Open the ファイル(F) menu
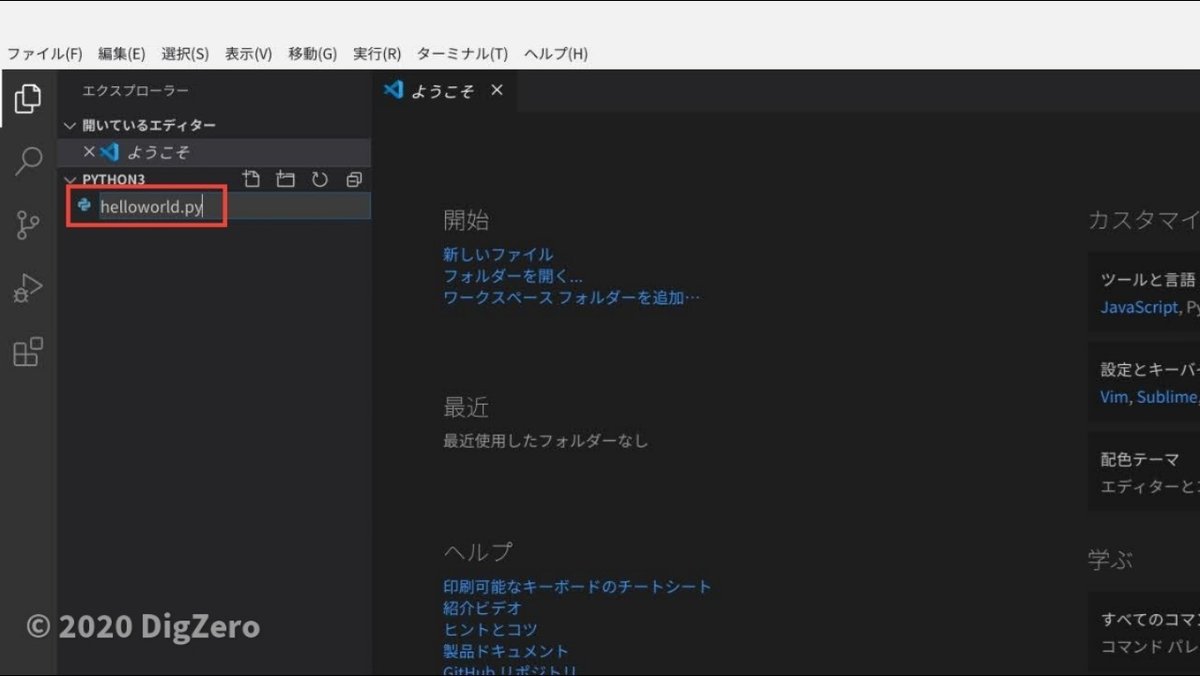 click(x=44, y=54)
